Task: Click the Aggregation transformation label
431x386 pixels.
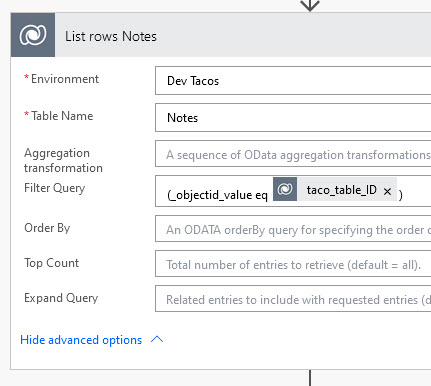Action: [63, 160]
